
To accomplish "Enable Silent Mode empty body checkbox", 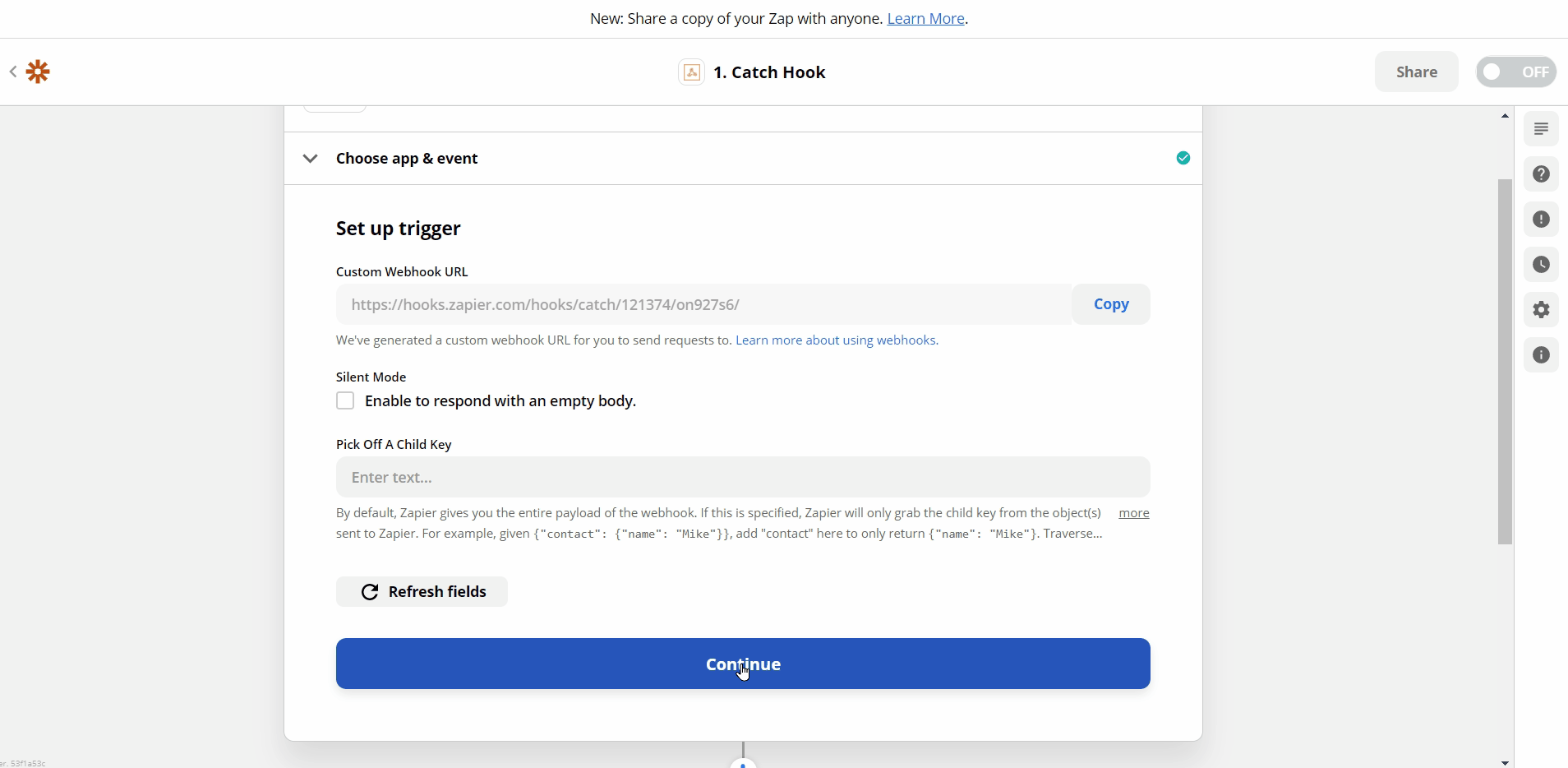I will 345,401.
